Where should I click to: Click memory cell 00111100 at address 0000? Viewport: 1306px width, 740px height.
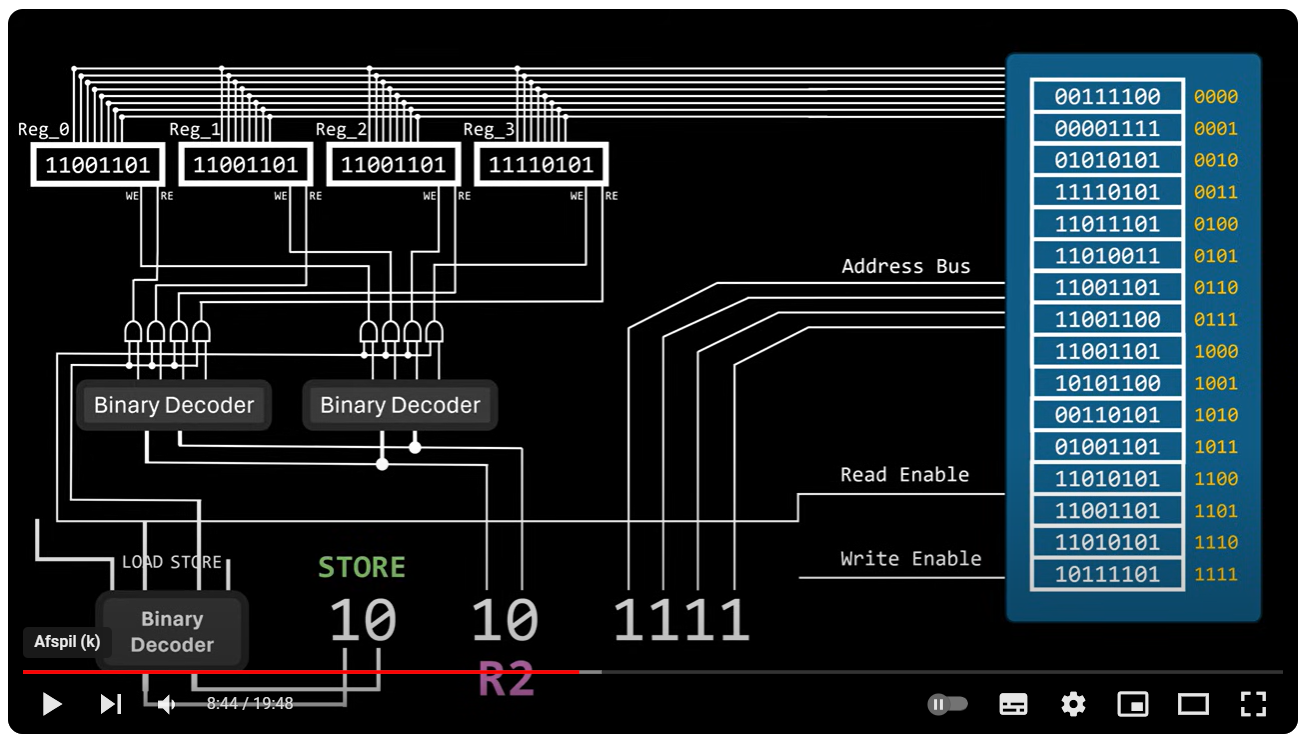[x=1107, y=97]
